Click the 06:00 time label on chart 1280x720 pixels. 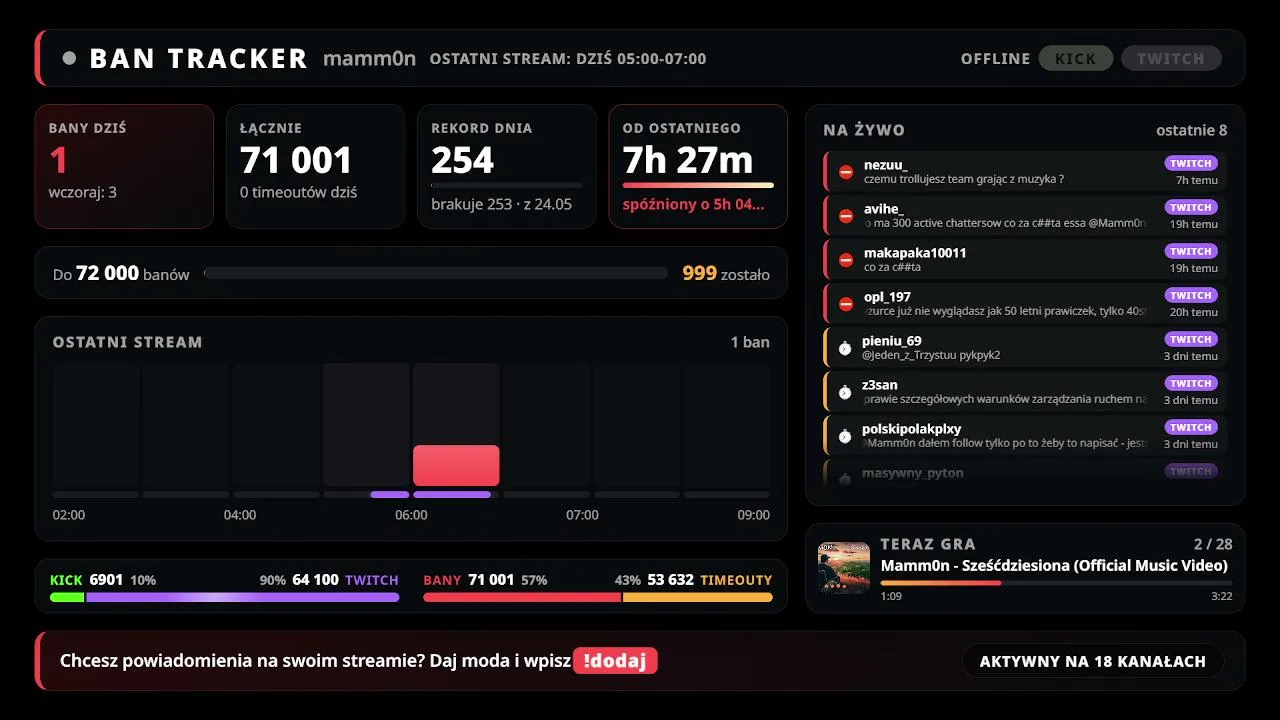411,515
